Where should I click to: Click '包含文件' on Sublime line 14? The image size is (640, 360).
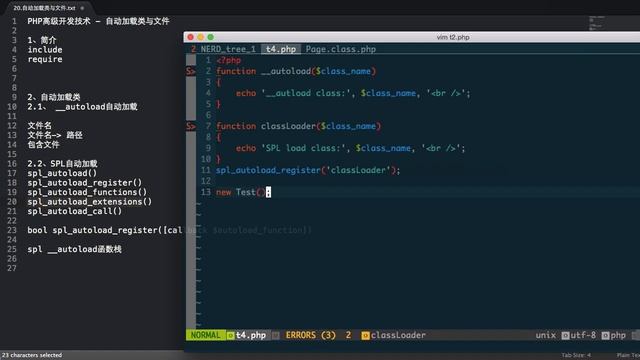tap(43, 144)
